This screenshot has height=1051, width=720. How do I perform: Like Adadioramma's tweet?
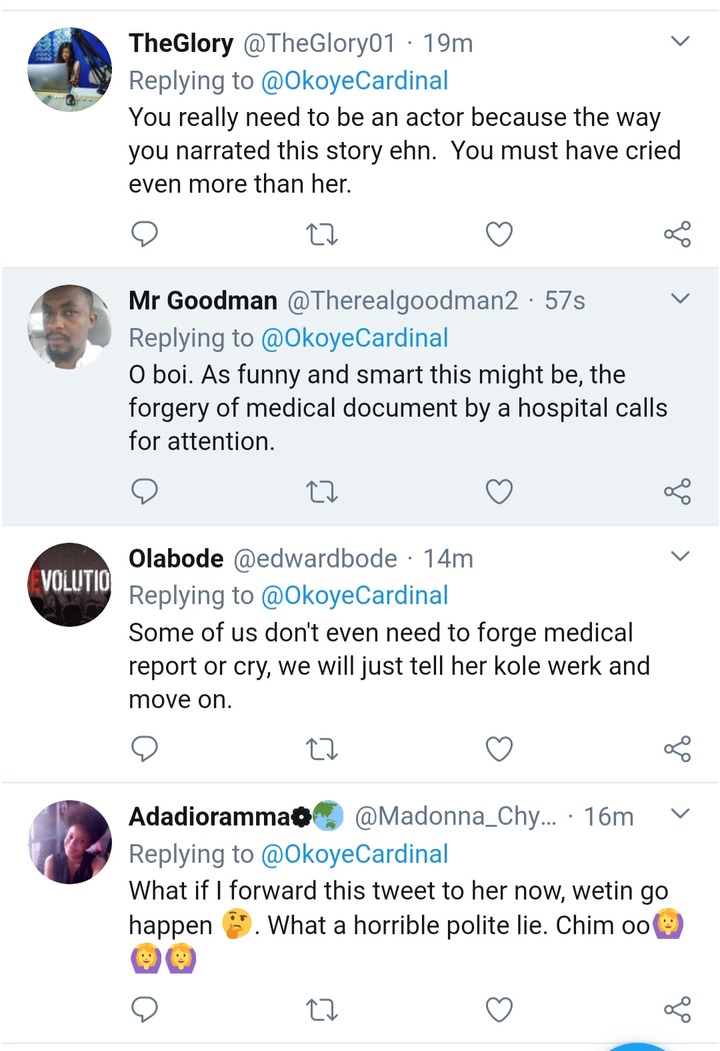498,1008
